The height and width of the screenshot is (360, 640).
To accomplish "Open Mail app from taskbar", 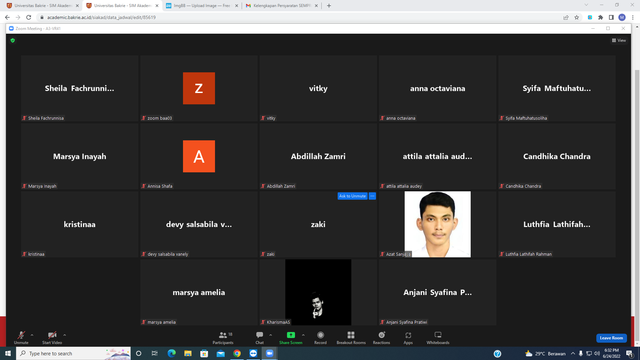I will (x=220, y=353).
